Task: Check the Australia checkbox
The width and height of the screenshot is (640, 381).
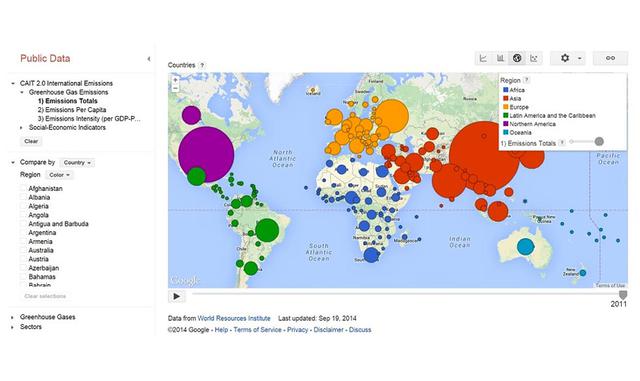Action: pos(23,250)
